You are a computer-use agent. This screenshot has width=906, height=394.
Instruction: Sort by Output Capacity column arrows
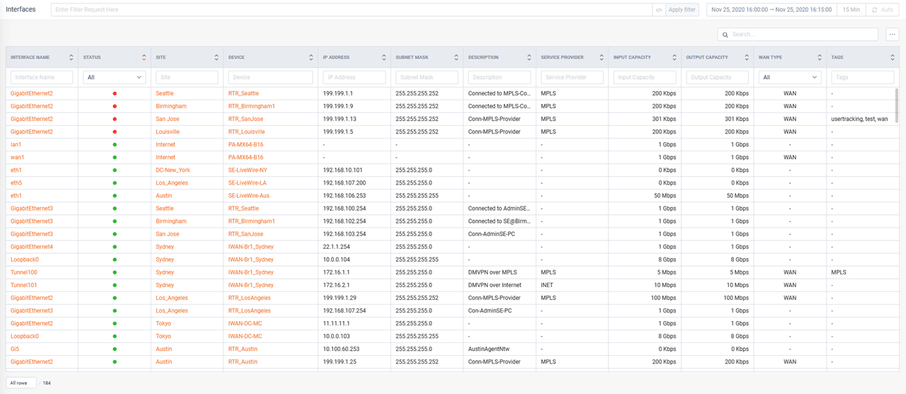tap(747, 57)
